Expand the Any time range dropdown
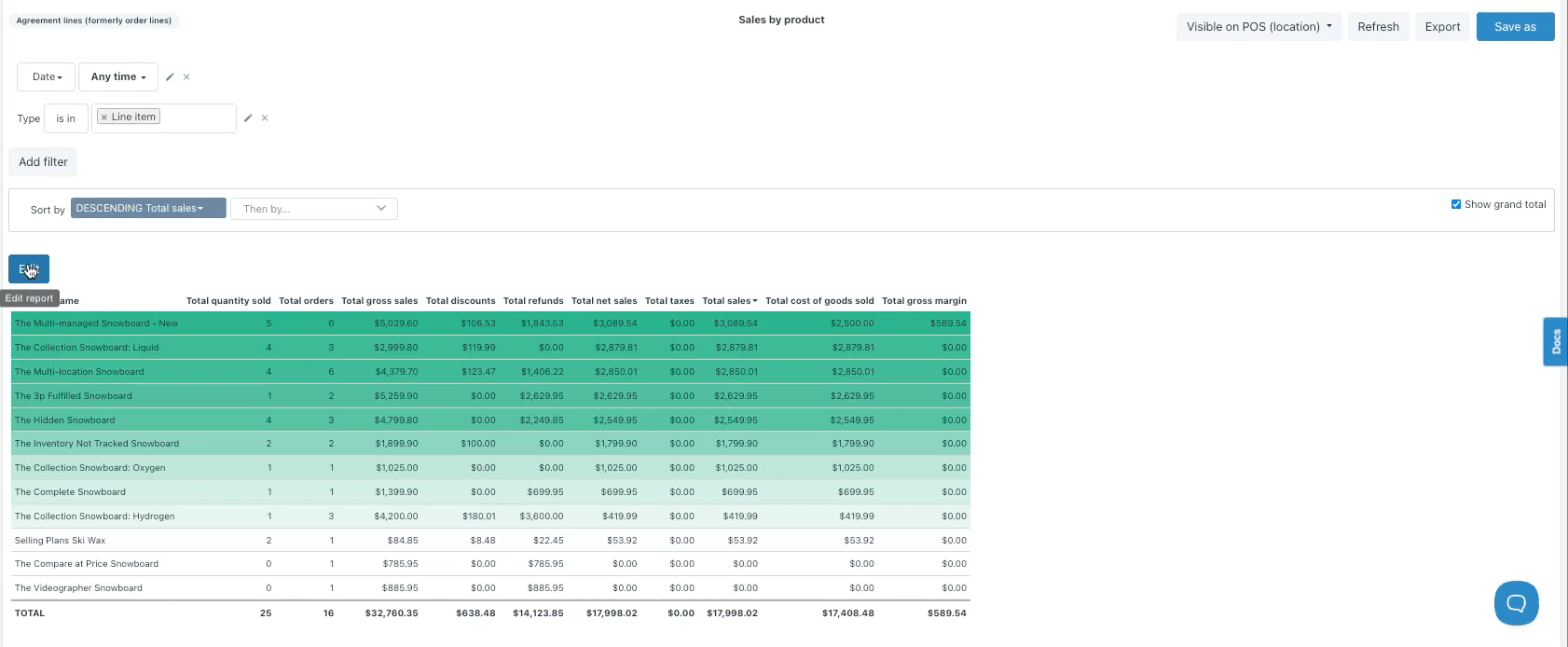Screen dimensions: 1568x647 (x=118, y=76)
